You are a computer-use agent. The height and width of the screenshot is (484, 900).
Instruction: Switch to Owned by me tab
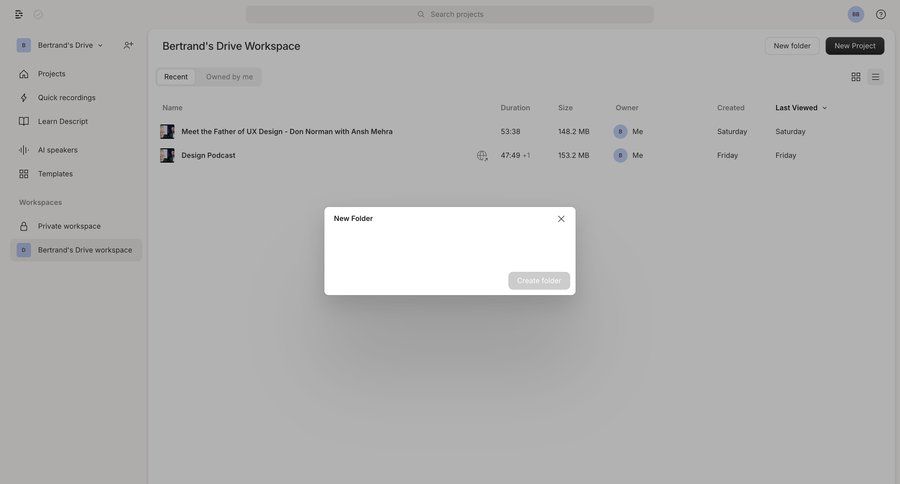229,77
